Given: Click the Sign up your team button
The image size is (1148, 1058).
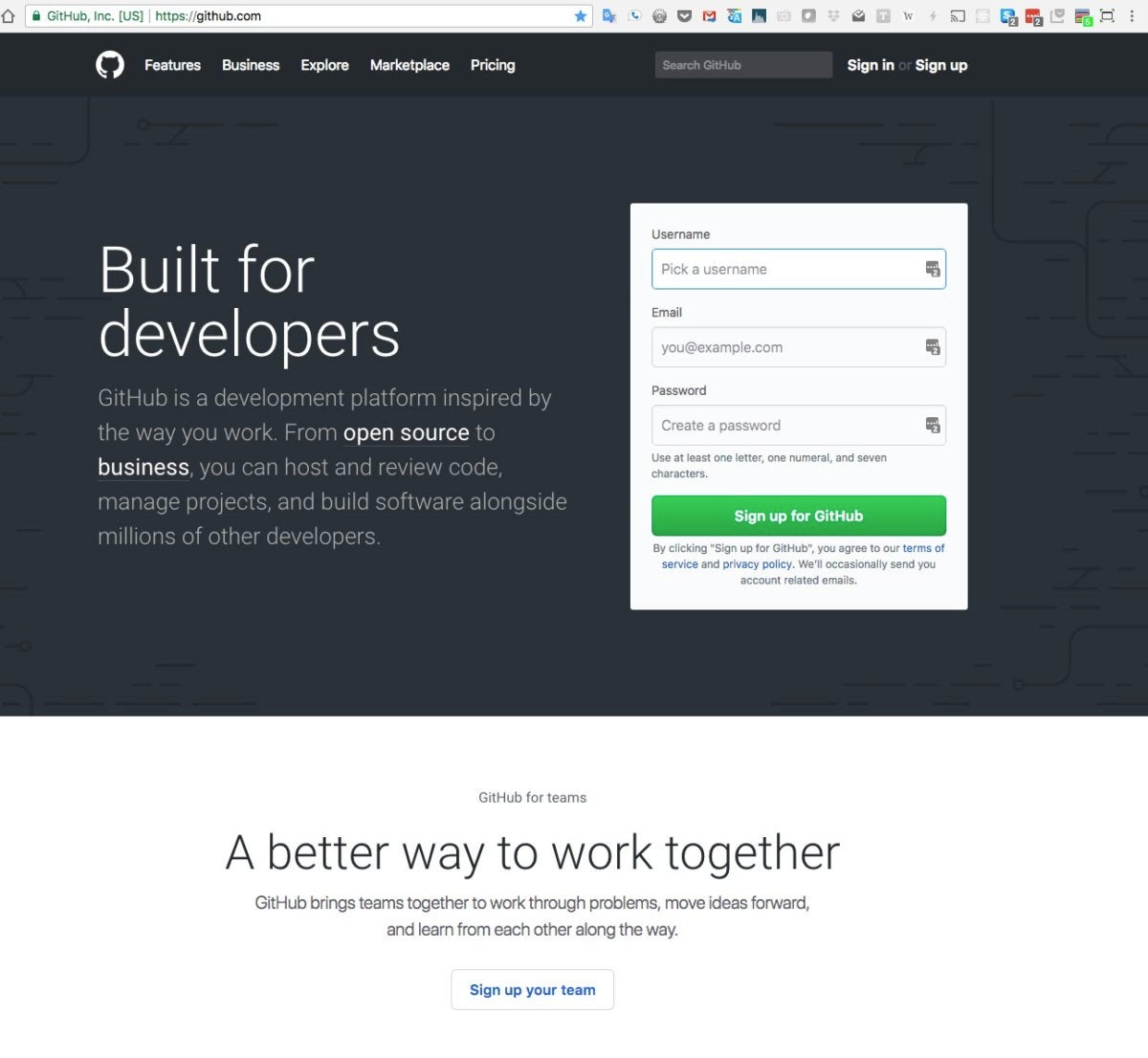Looking at the screenshot, I should point(533,990).
